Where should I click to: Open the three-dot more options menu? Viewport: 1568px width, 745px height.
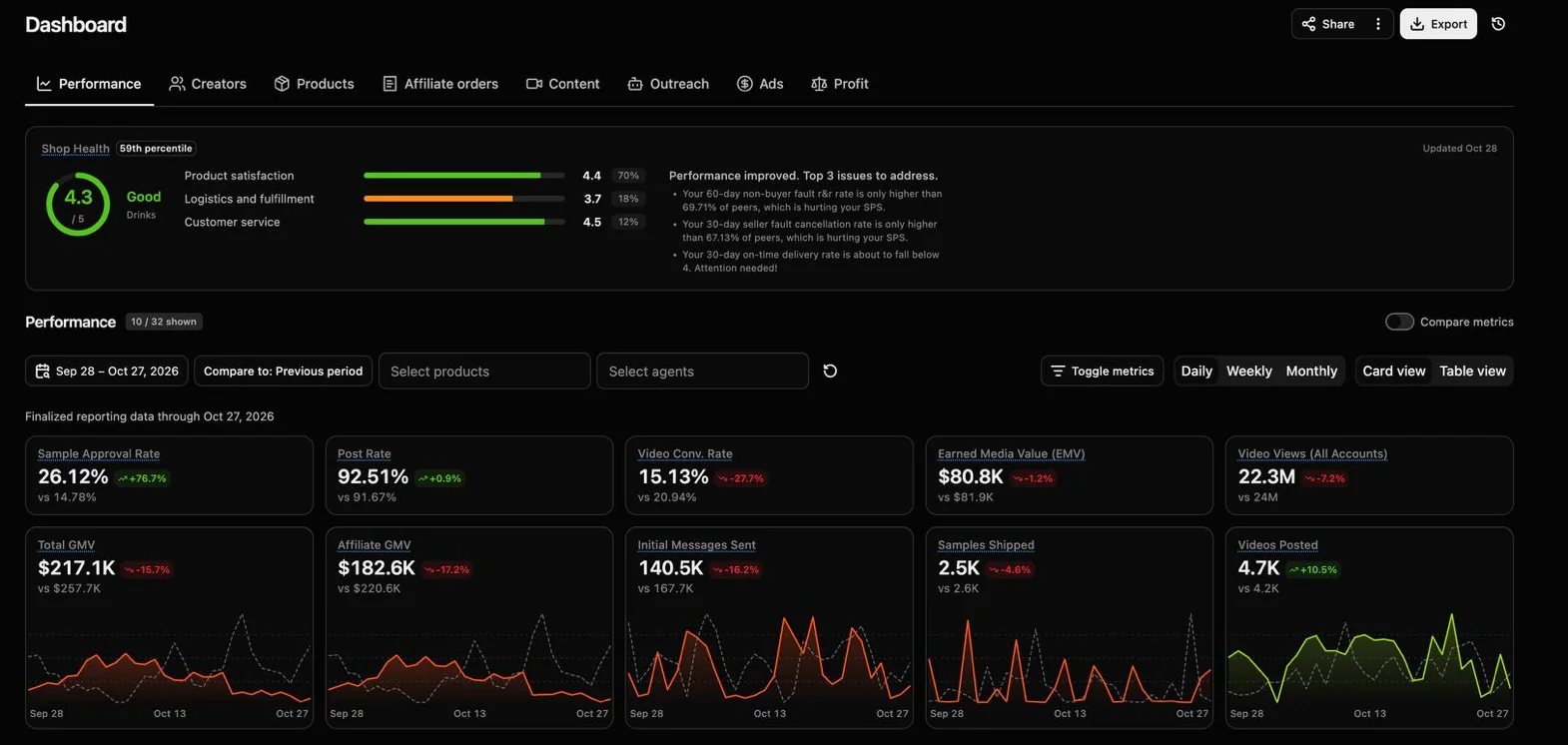click(1378, 24)
